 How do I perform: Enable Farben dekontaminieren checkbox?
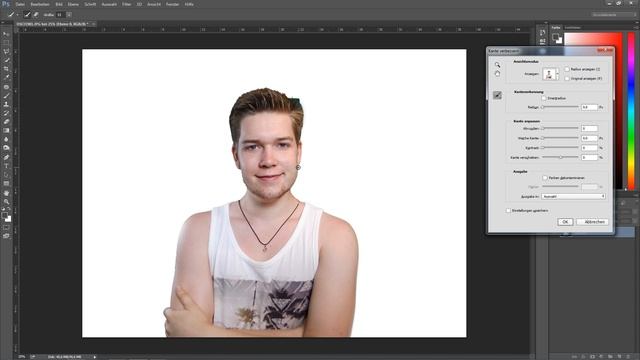(545, 178)
